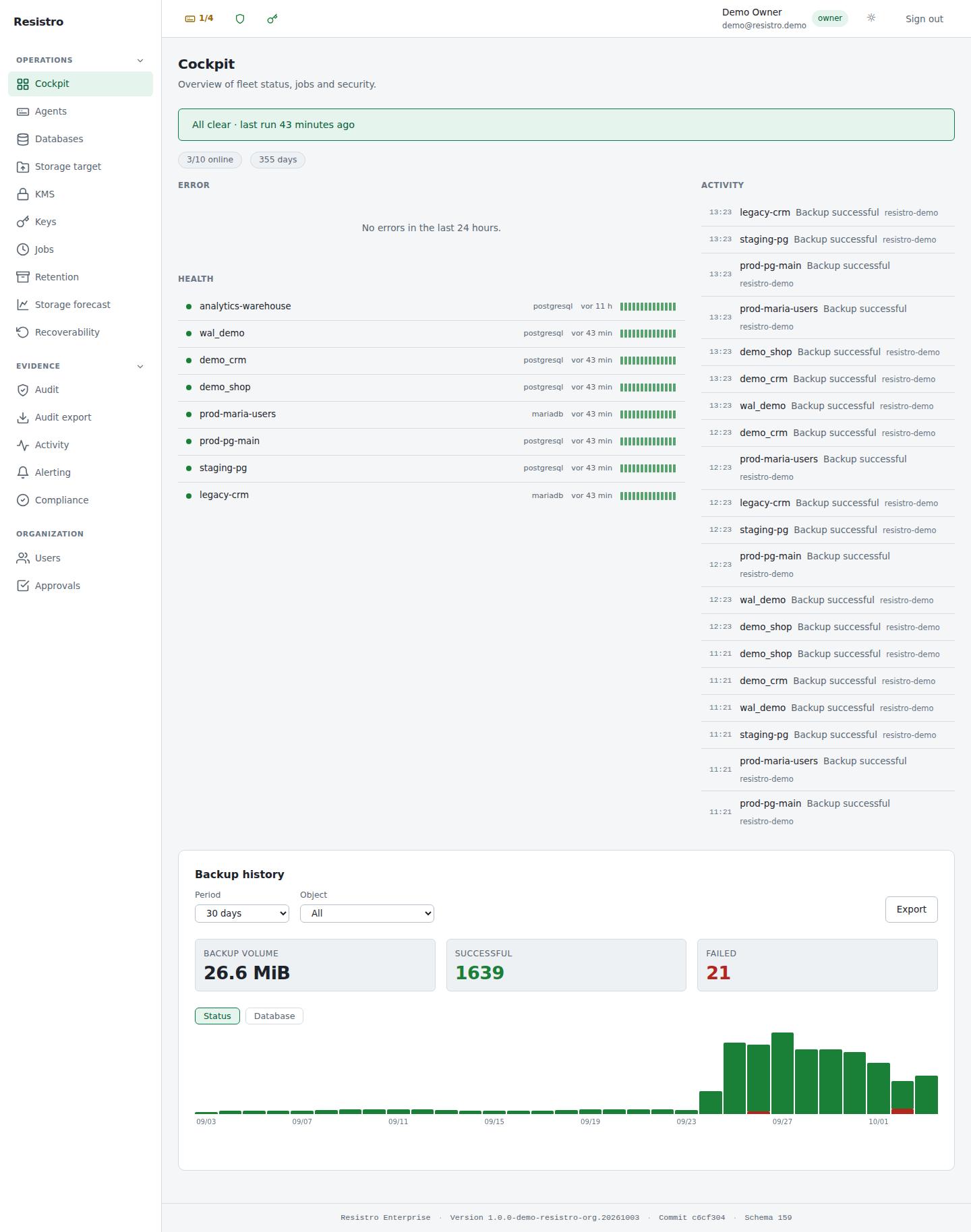
Task: Click analytics-warehouse health bar strip
Action: 648,307
